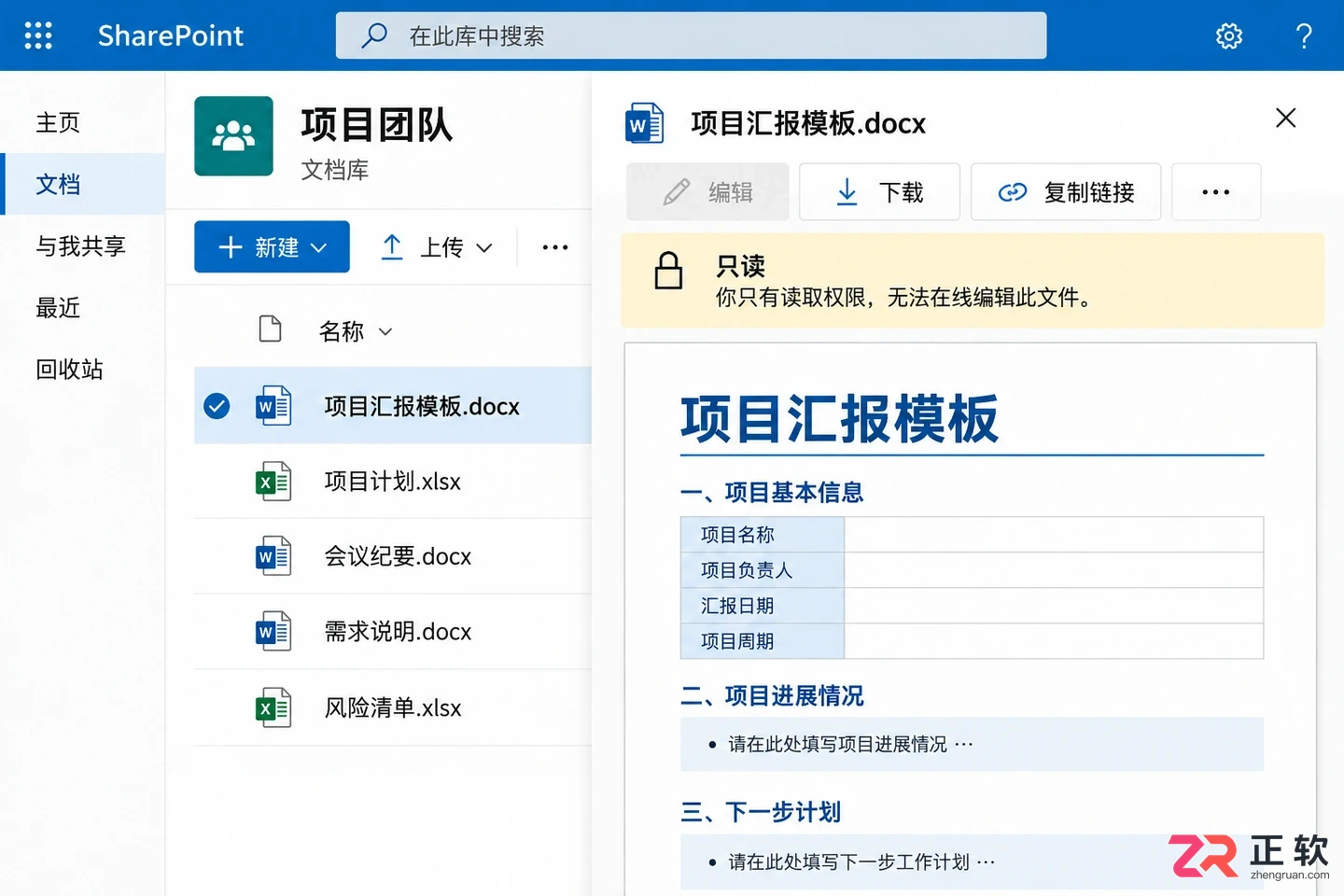Screen dimensions: 1344x896
Task: Click the 文档库 subtitle under site name
Action: pos(334,170)
